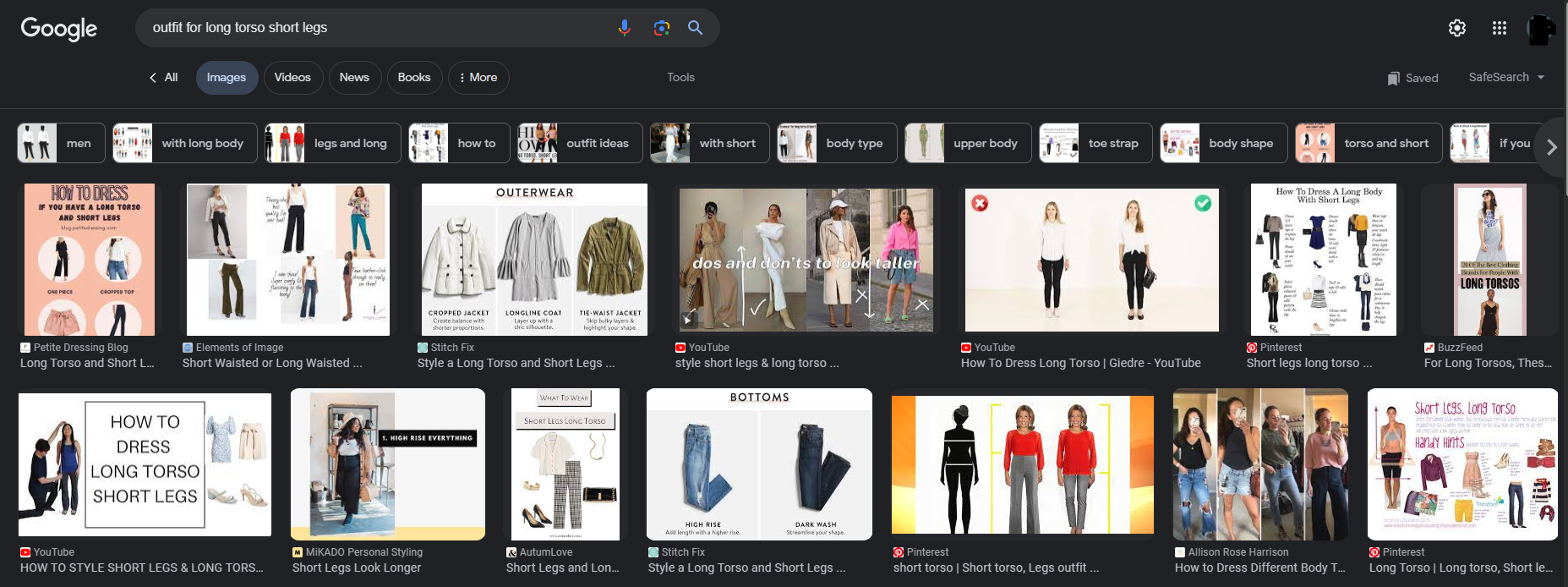The width and height of the screenshot is (1568, 587).
Task: Open the Google account avatar
Action: (1540, 30)
